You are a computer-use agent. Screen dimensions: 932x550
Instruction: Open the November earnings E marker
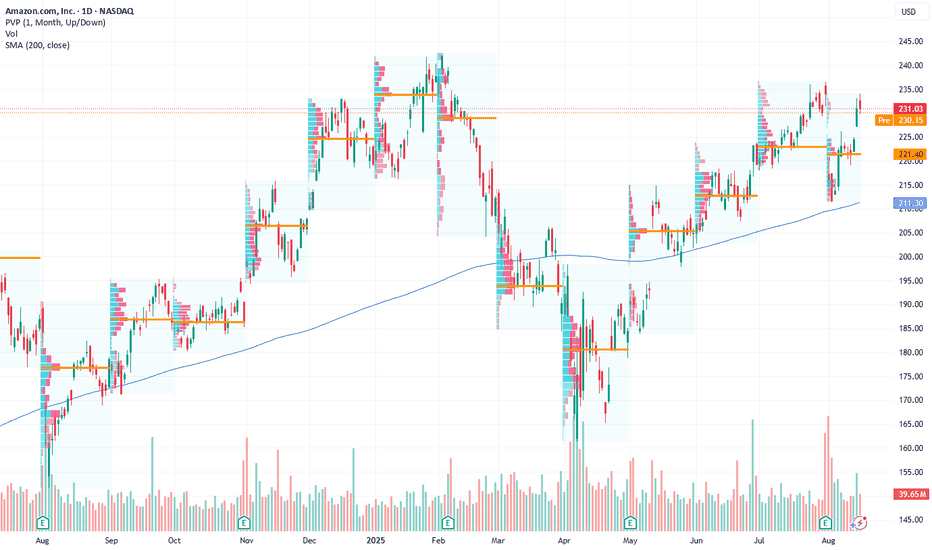click(244, 523)
